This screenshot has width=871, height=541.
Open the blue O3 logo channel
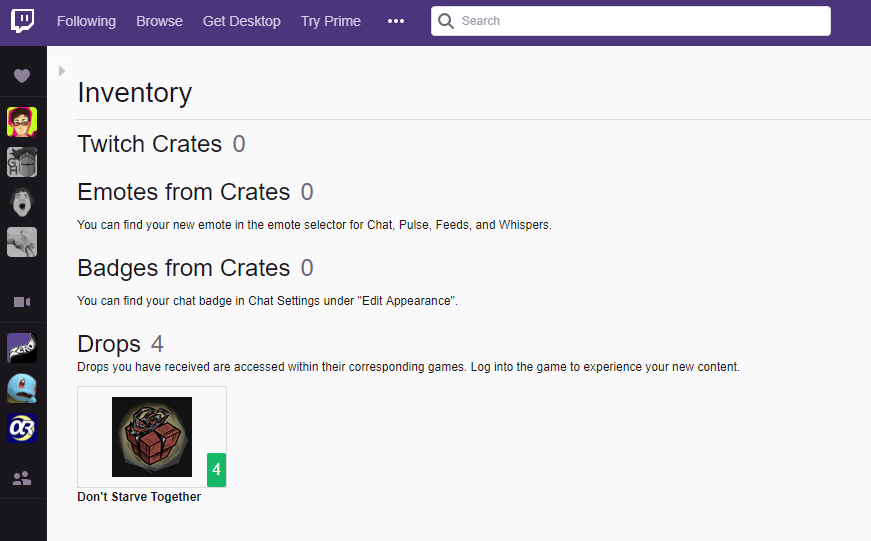click(22, 428)
